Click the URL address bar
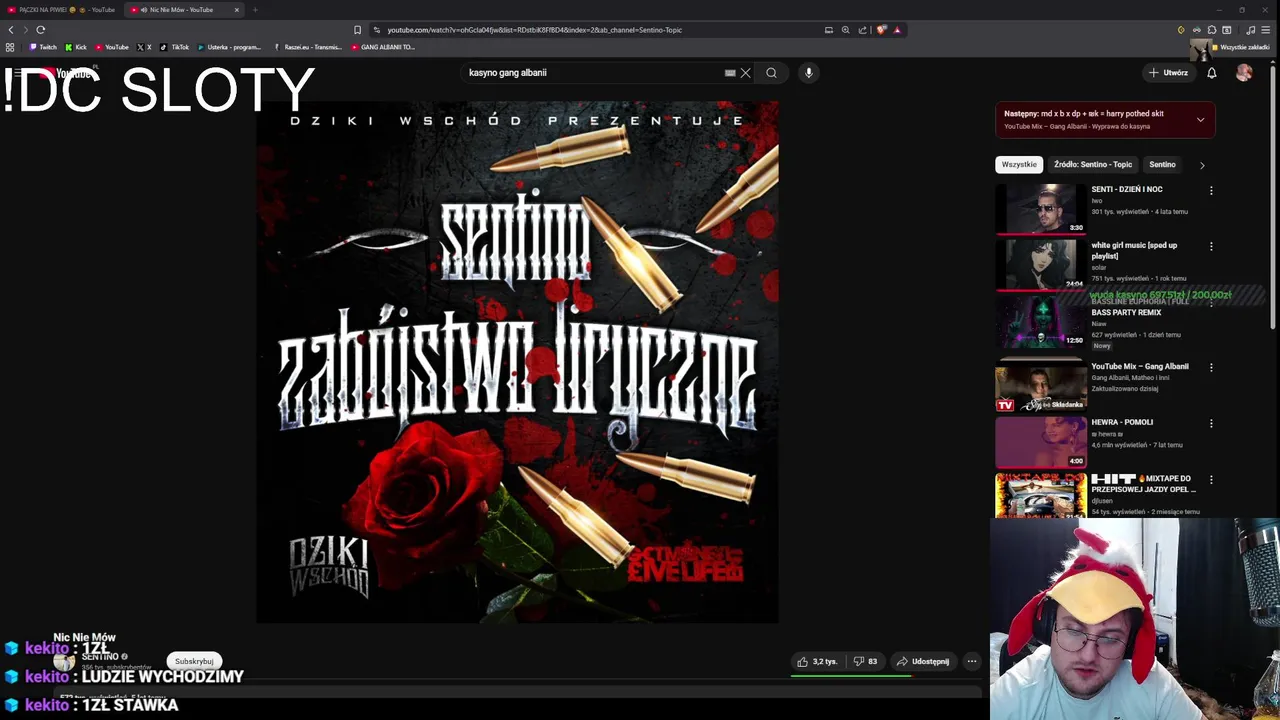Image resolution: width=1280 pixels, height=720 pixels. click(600, 30)
